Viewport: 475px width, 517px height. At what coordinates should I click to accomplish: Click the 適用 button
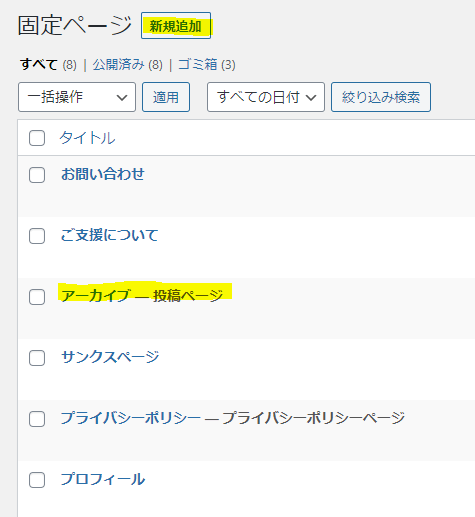(x=166, y=97)
